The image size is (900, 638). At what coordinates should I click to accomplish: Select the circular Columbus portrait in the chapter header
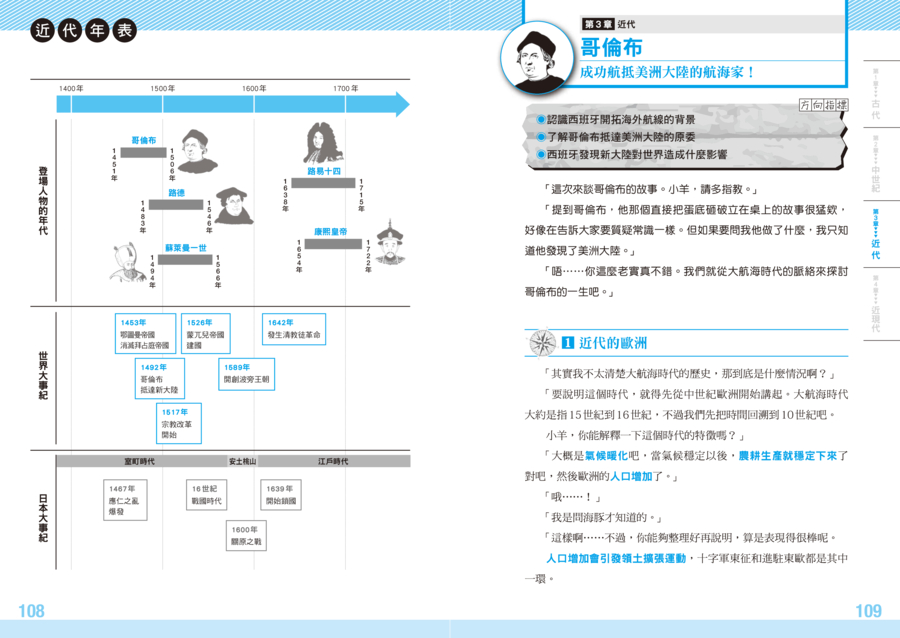(x=537, y=60)
